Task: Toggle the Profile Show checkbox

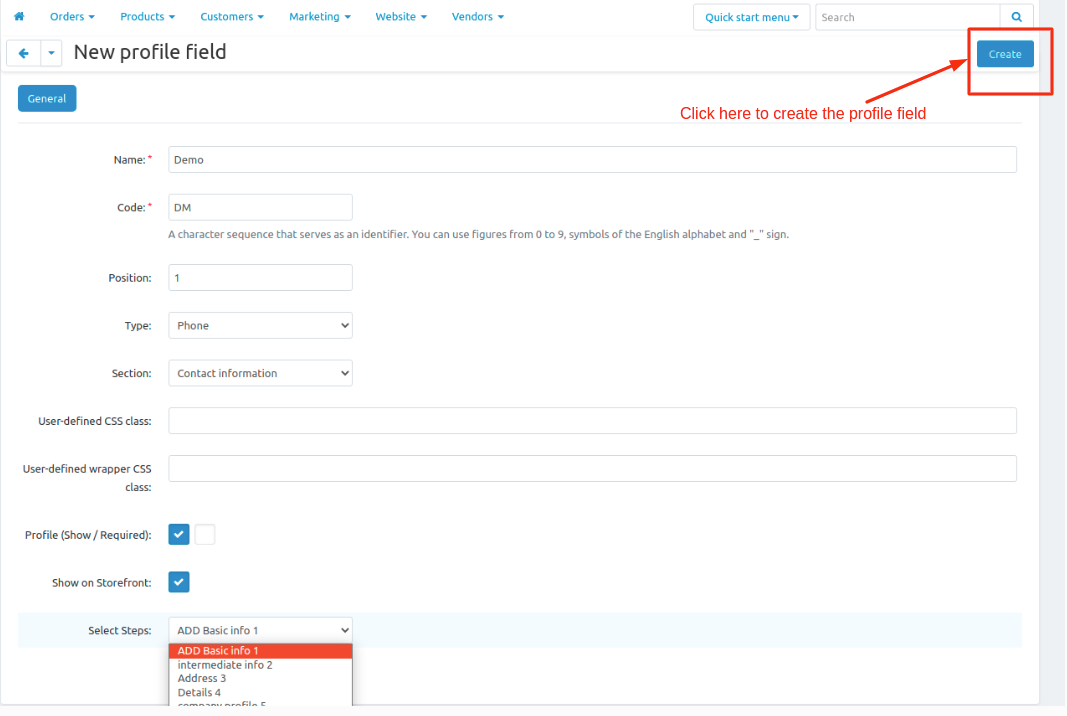Action: point(179,535)
